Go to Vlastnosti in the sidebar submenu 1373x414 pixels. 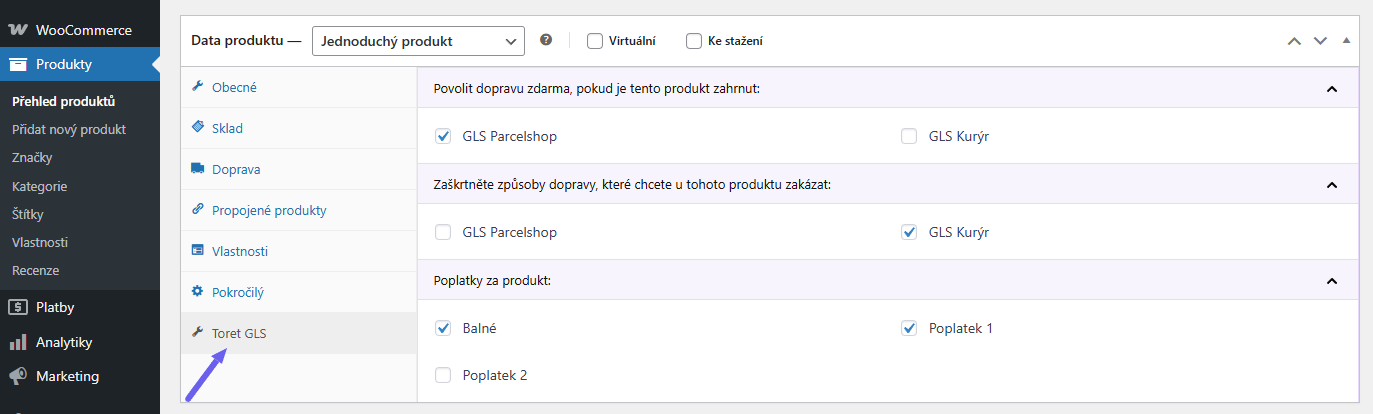tap(40, 242)
